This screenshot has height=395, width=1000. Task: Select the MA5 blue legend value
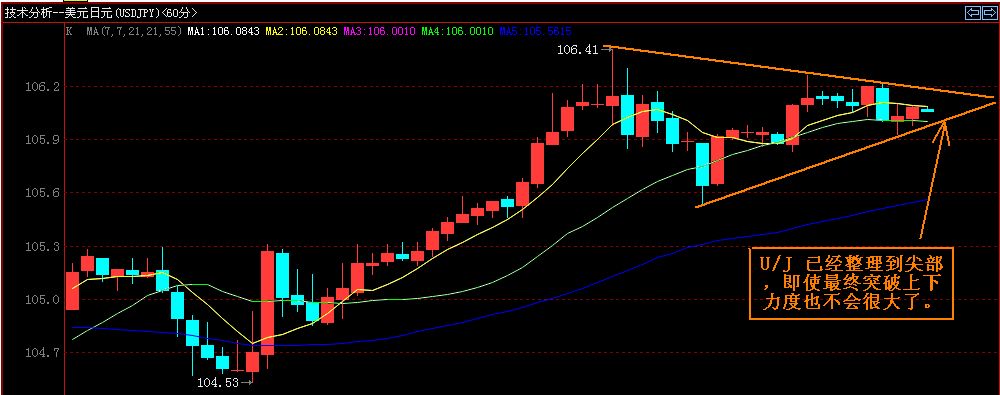pyautogui.click(x=536, y=31)
